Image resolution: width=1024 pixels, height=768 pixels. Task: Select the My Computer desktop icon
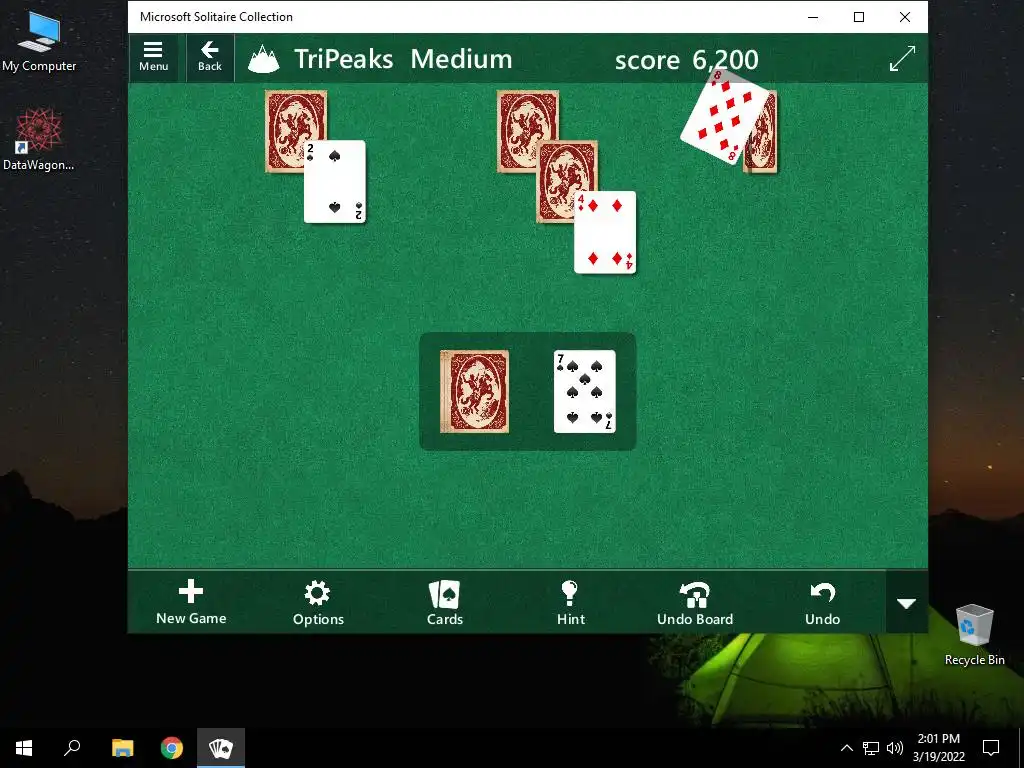39,41
